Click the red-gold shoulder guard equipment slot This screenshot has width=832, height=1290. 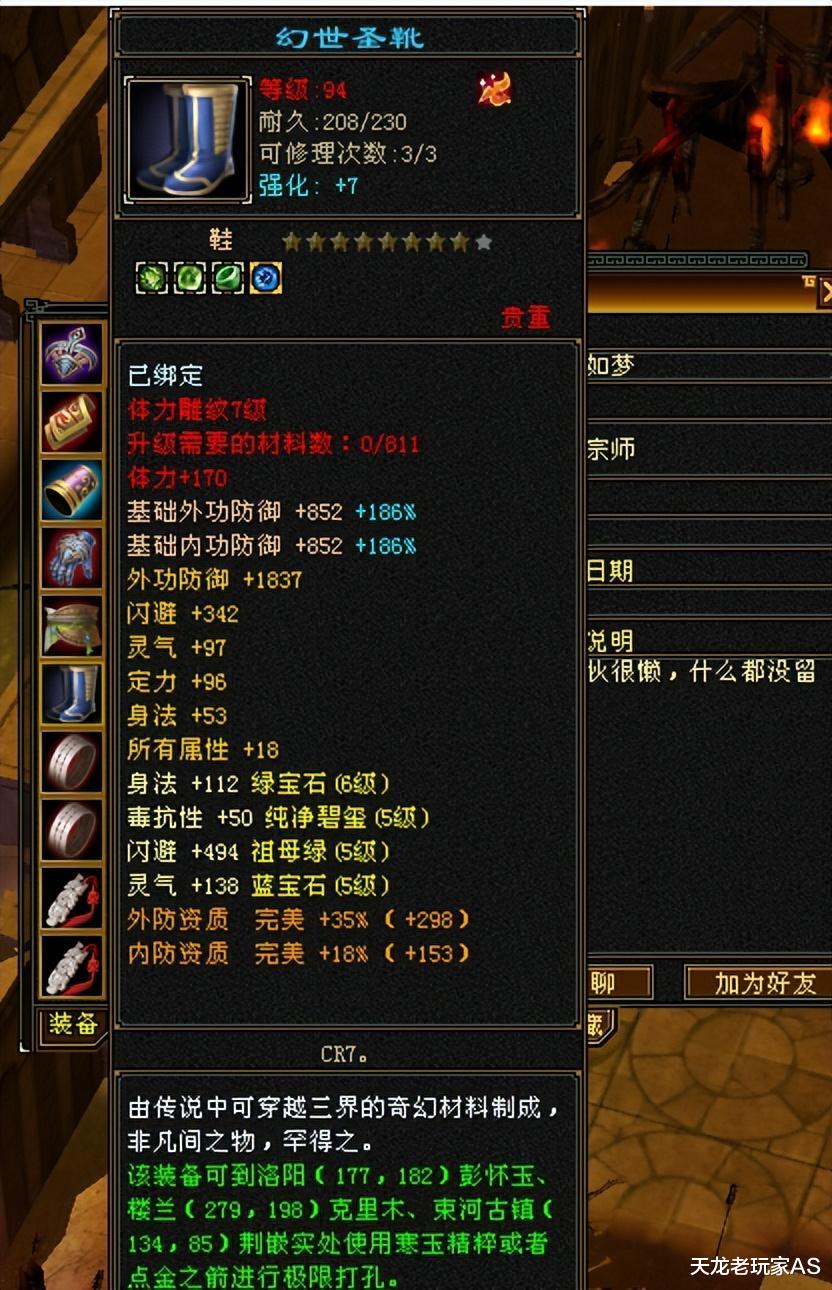point(72,421)
